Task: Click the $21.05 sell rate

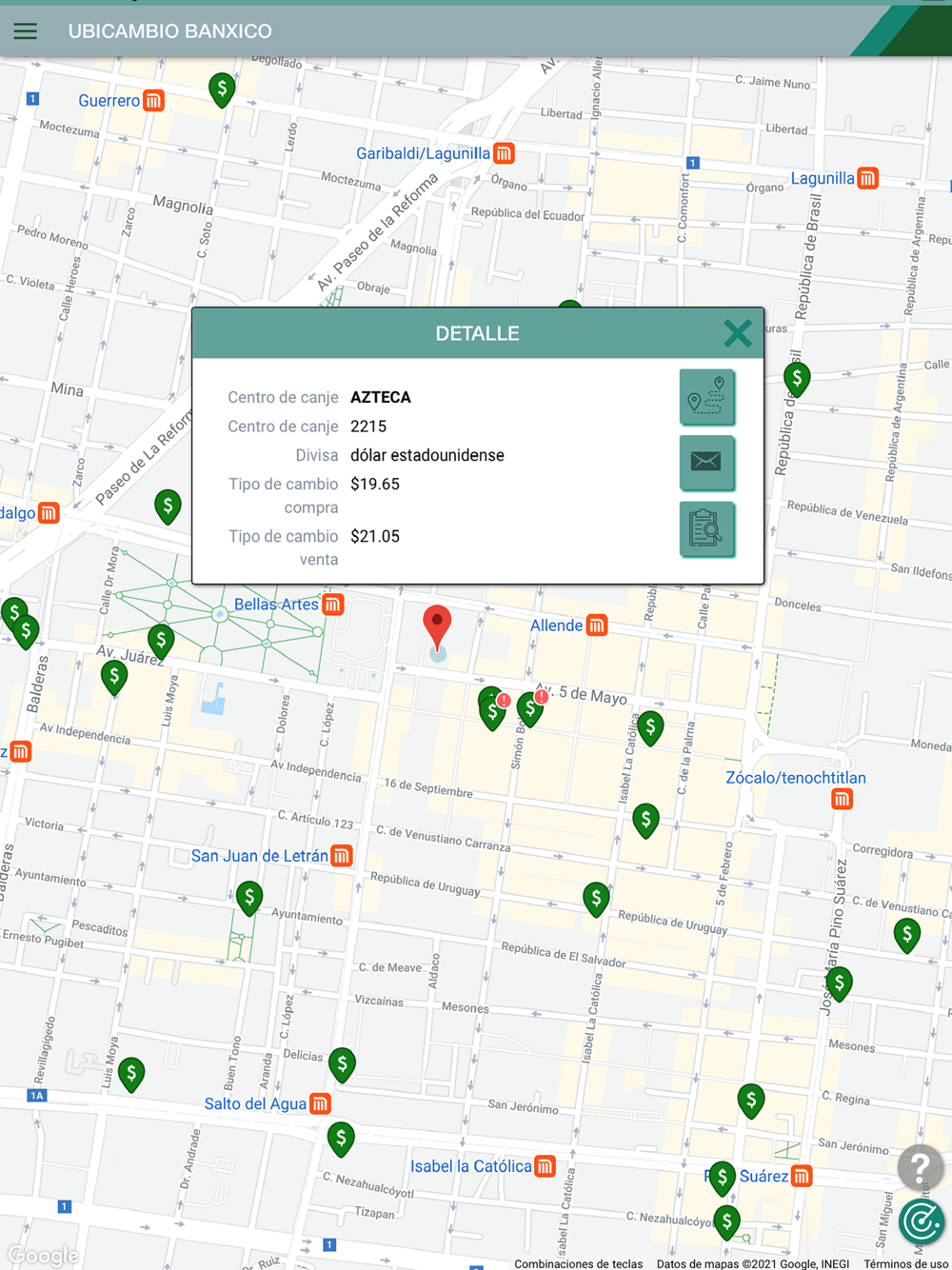Action: click(x=375, y=537)
